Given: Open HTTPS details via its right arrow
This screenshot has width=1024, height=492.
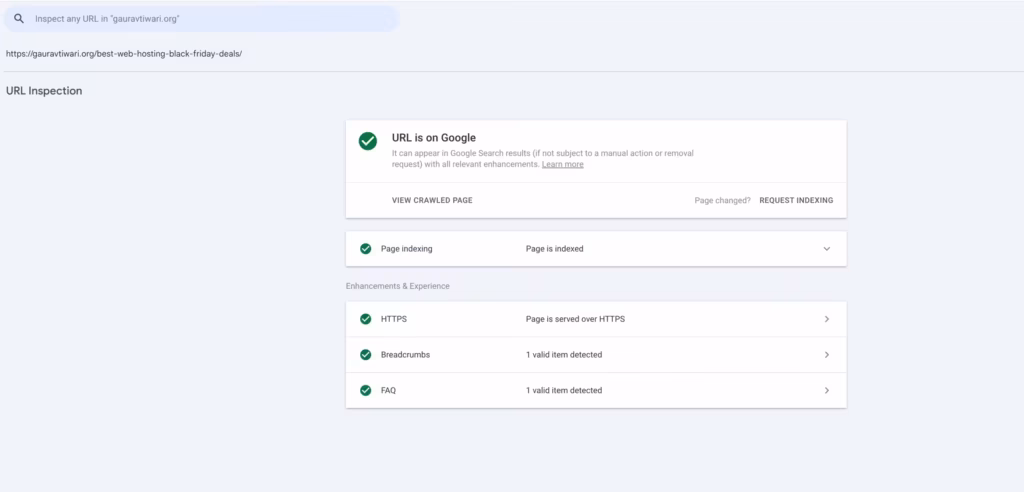Looking at the screenshot, I should coord(826,319).
